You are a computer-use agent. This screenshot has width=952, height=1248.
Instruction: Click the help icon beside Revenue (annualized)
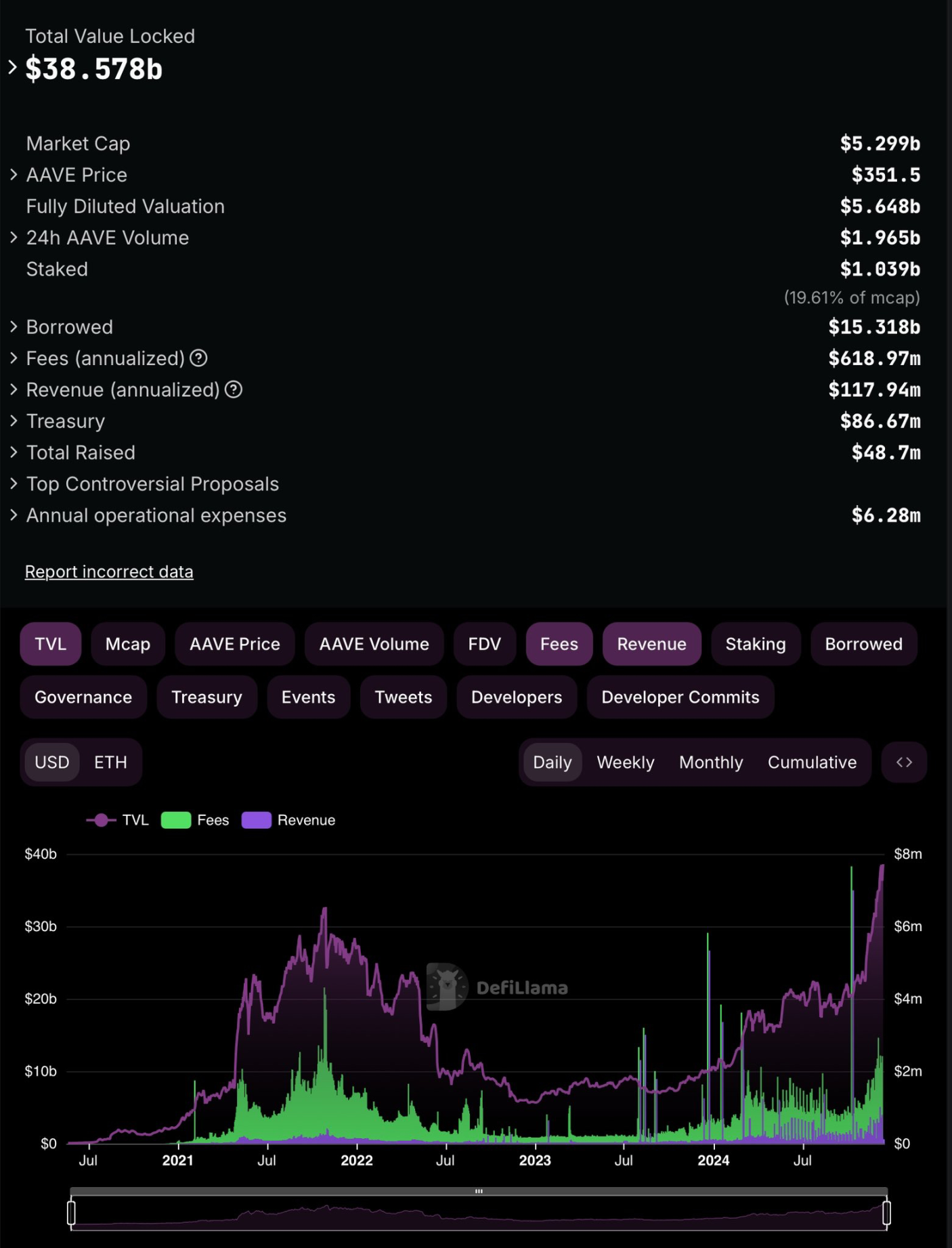234,389
